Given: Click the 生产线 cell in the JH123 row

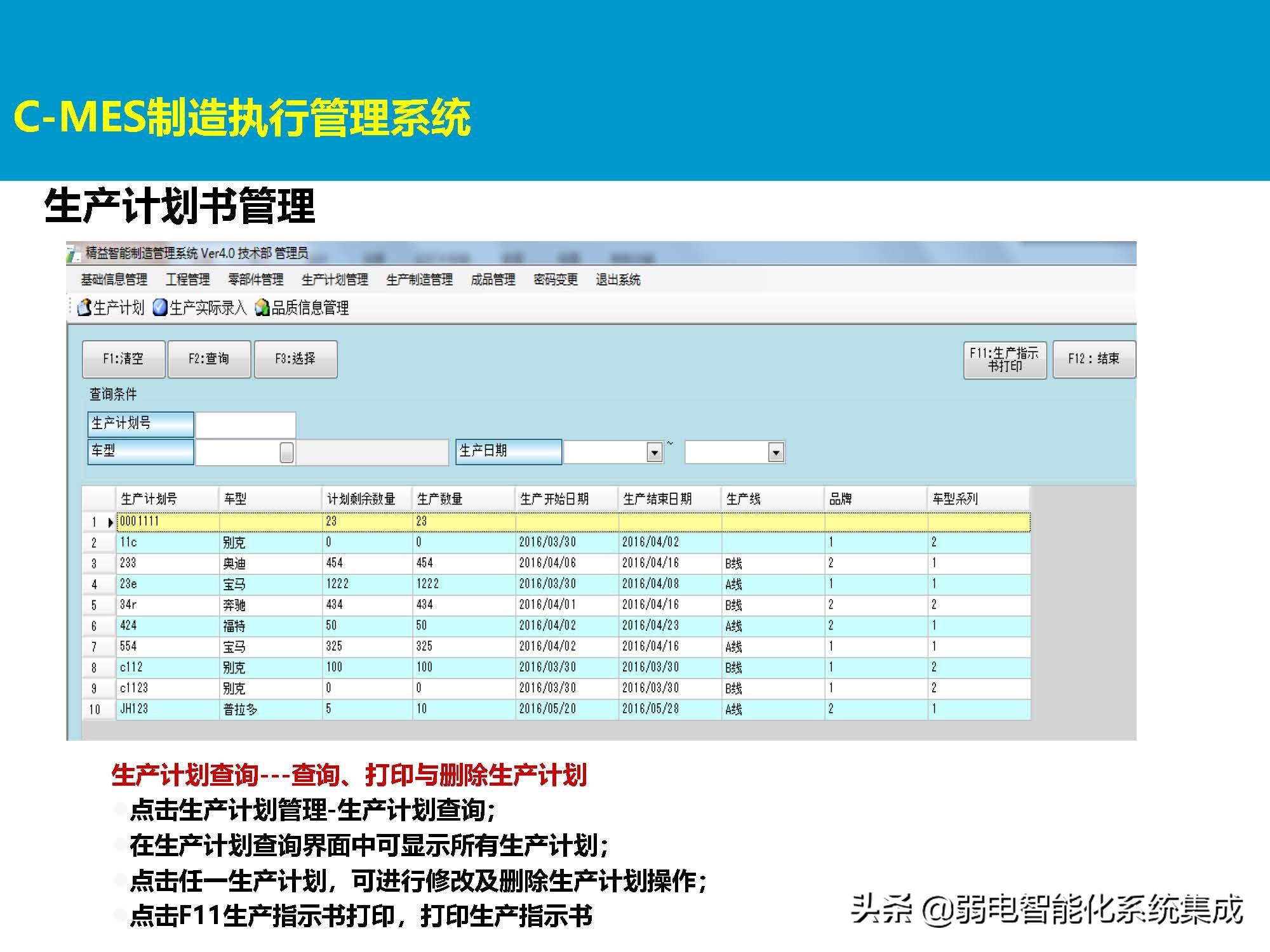Looking at the screenshot, I should pos(773,710).
